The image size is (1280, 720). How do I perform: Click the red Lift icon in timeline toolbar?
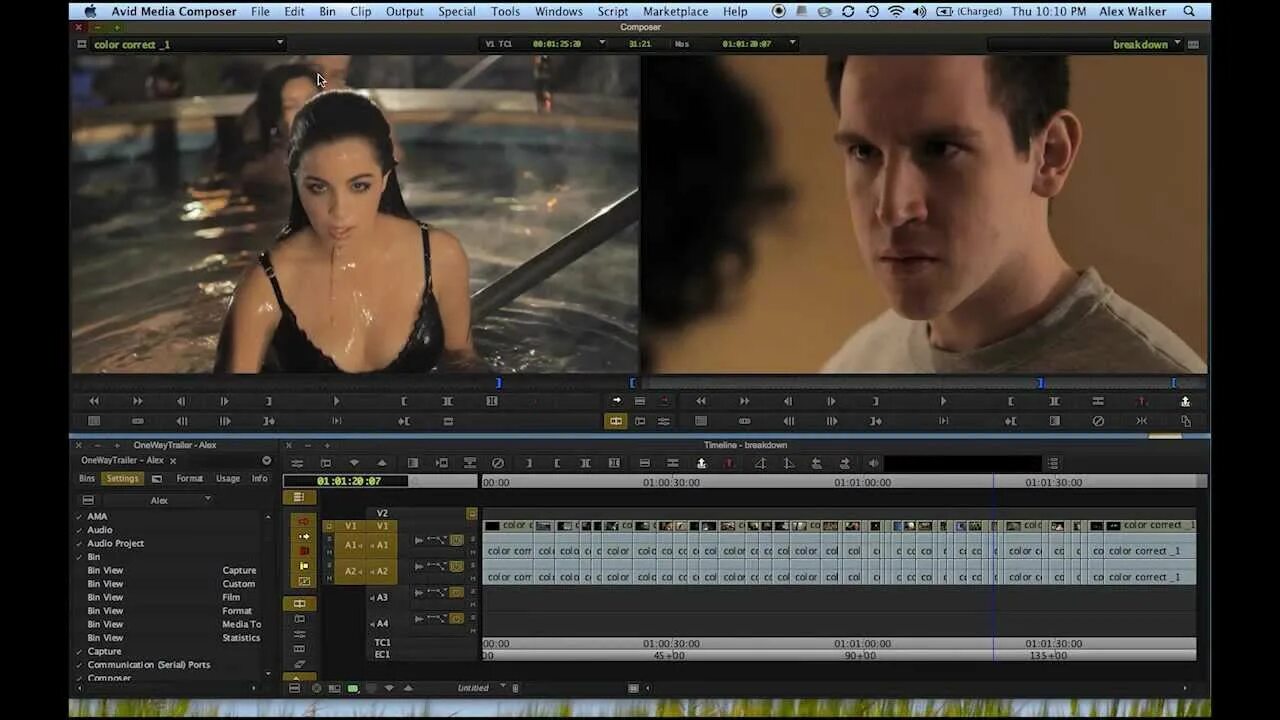pyautogui.click(x=729, y=463)
